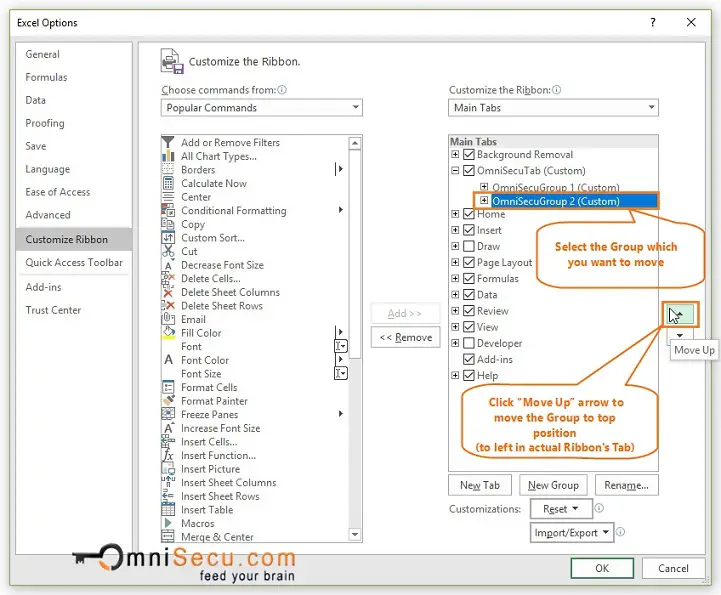The image size is (721, 595).
Task: Click the New Tab button
Action: pos(480,485)
